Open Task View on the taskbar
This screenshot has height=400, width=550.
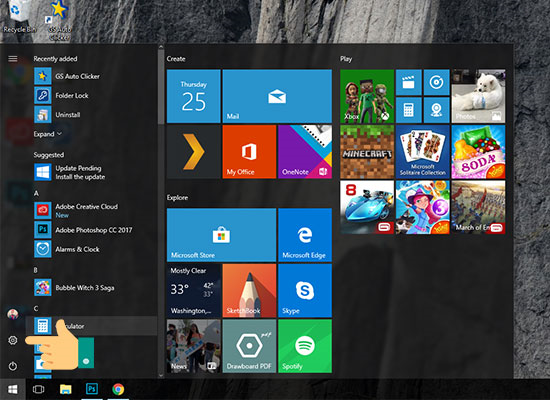click(x=38, y=389)
